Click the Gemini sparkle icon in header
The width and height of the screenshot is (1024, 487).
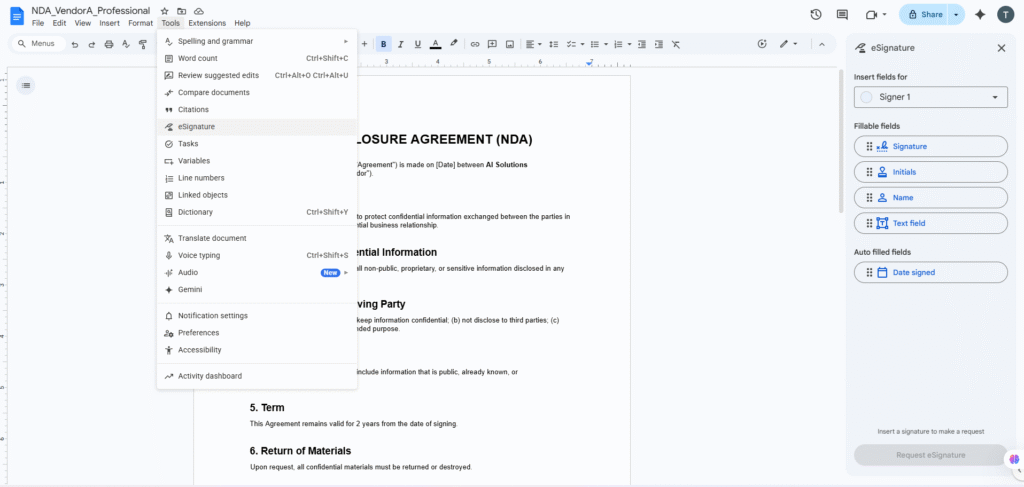coord(980,15)
